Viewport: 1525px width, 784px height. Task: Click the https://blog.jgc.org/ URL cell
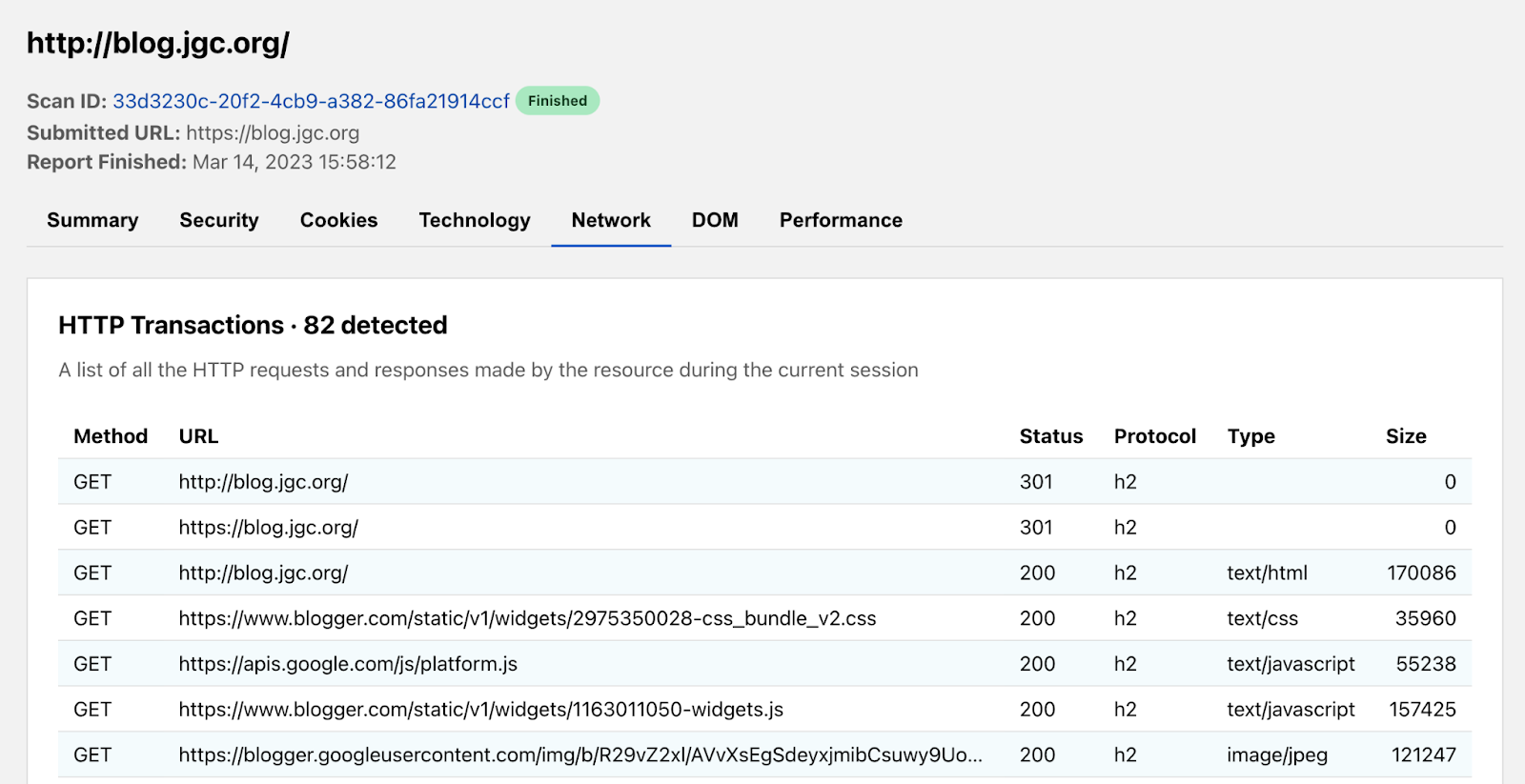point(269,528)
